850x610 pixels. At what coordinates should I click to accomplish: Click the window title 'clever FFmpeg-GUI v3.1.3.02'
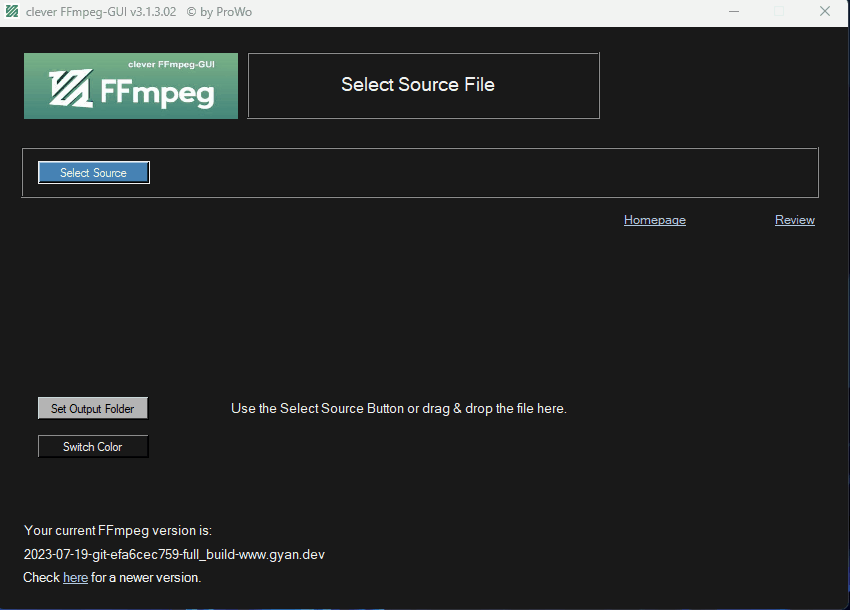(x=101, y=12)
